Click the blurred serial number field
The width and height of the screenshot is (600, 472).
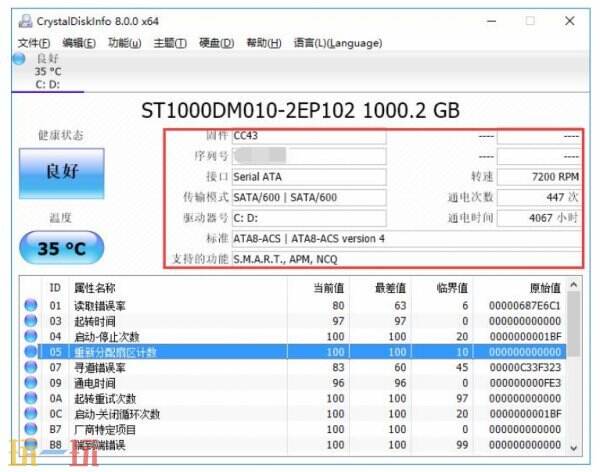tap(309, 156)
